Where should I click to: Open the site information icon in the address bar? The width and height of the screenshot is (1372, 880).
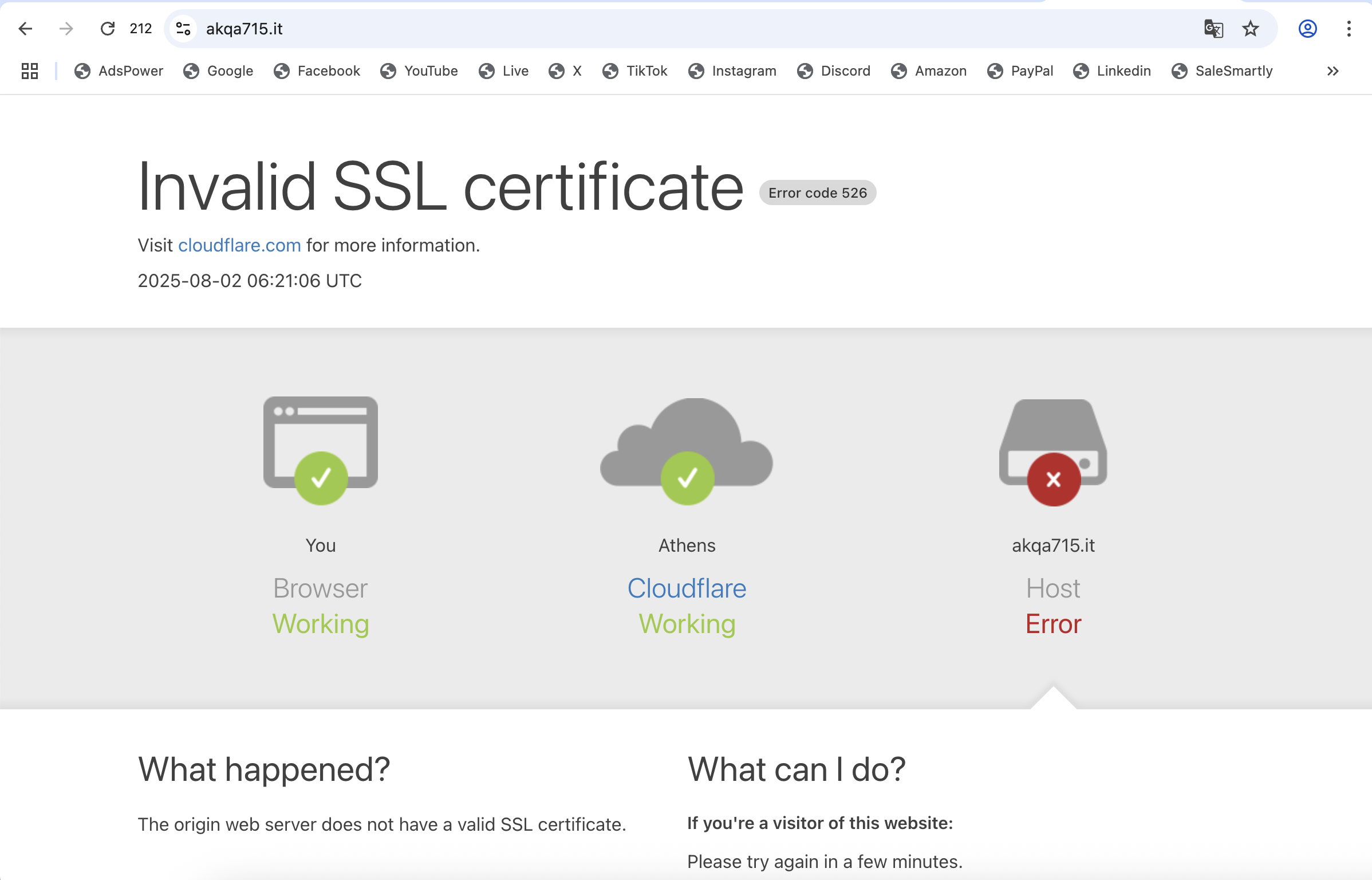(183, 29)
